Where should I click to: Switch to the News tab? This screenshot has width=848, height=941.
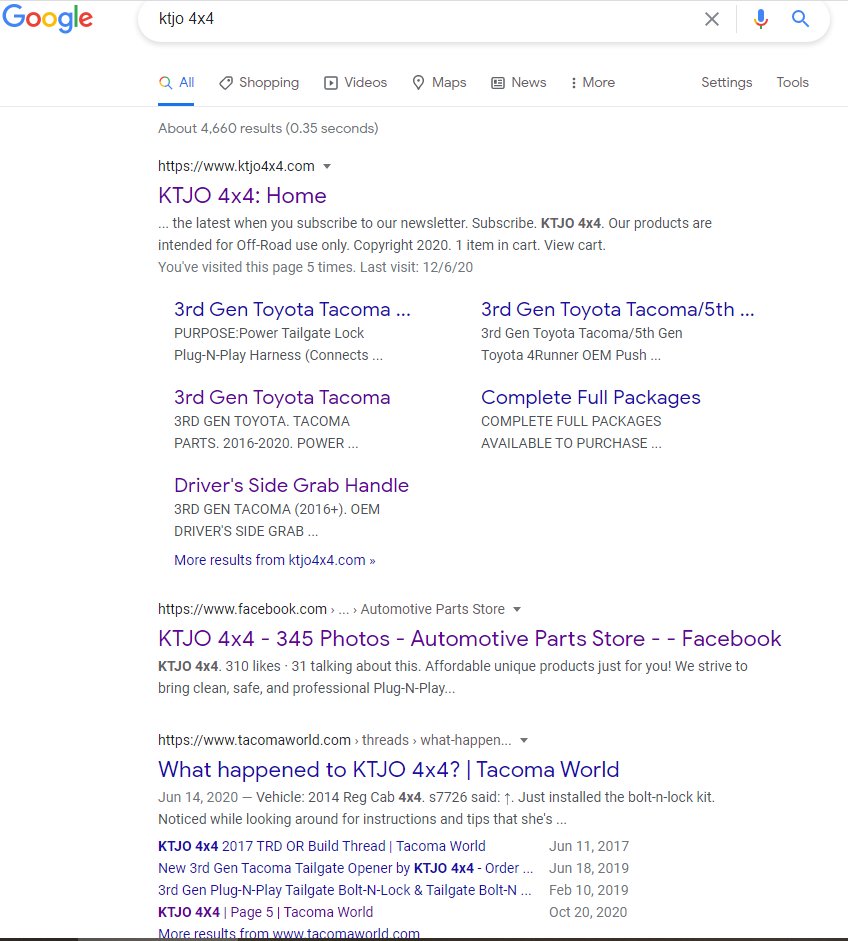pyautogui.click(x=519, y=83)
